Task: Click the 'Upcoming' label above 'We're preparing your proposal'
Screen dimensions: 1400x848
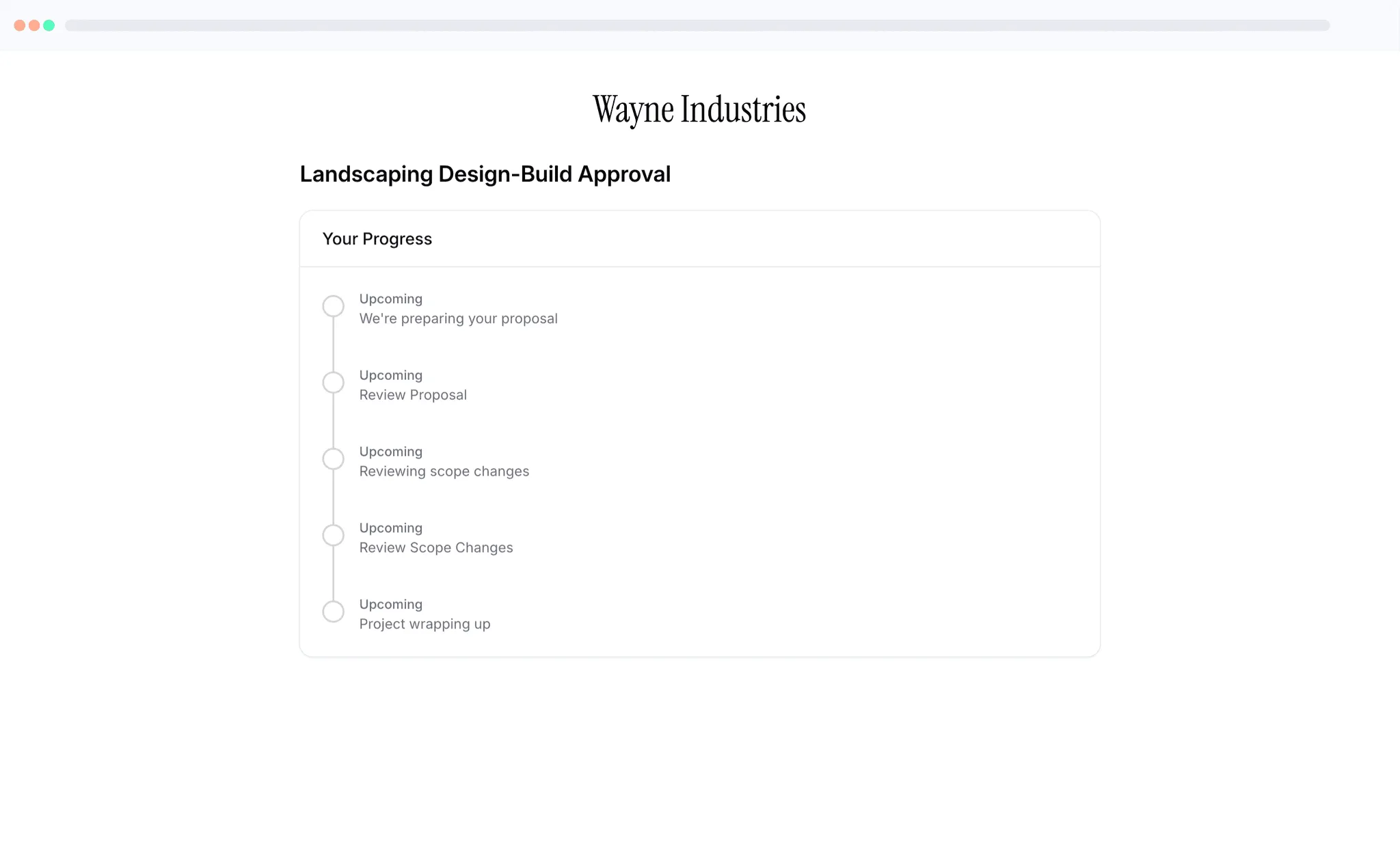Action: [390, 299]
